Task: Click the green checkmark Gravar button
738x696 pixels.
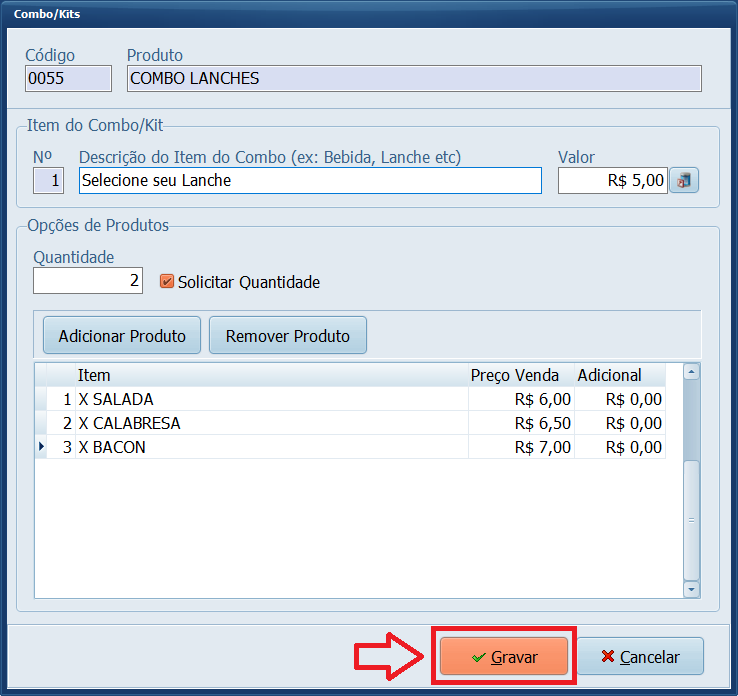Action: coord(504,656)
